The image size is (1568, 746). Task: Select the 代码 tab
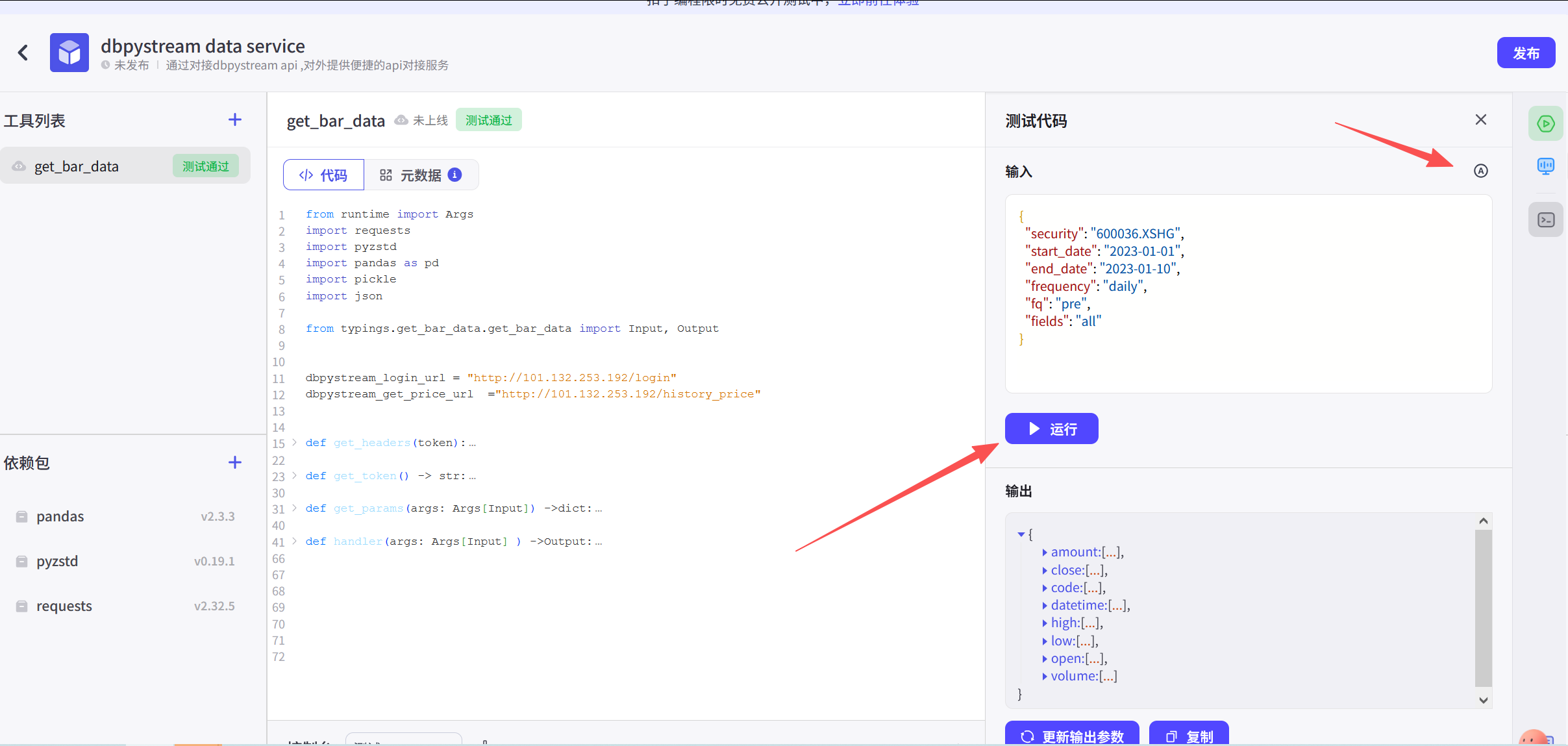coord(323,175)
